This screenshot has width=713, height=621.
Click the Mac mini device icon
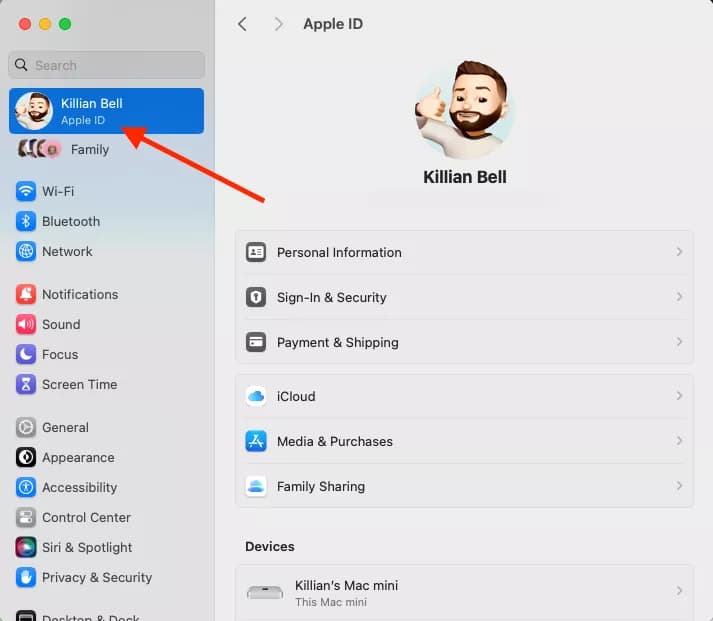[265, 592]
